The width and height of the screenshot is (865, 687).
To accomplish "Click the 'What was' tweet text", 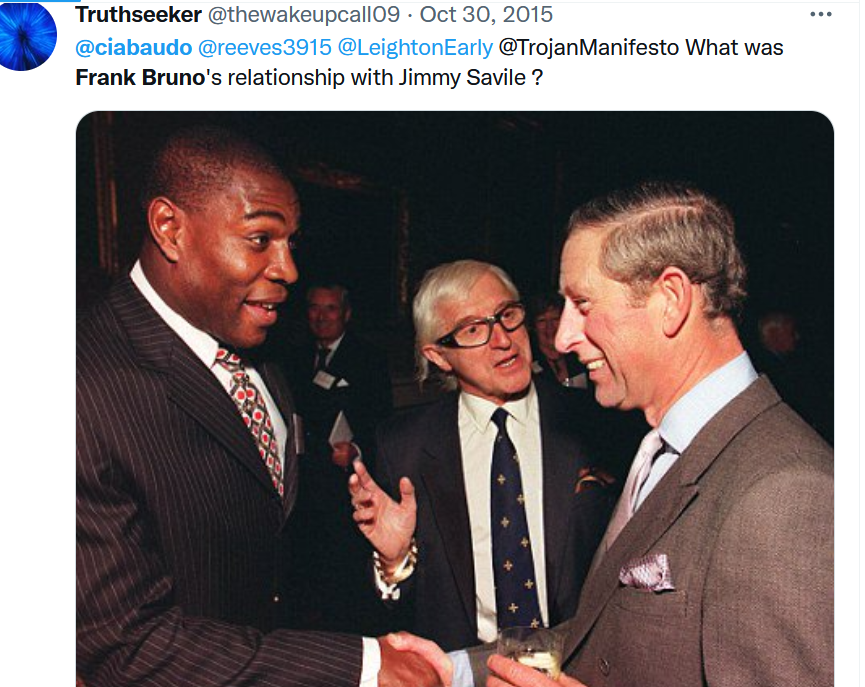I will click(734, 47).
